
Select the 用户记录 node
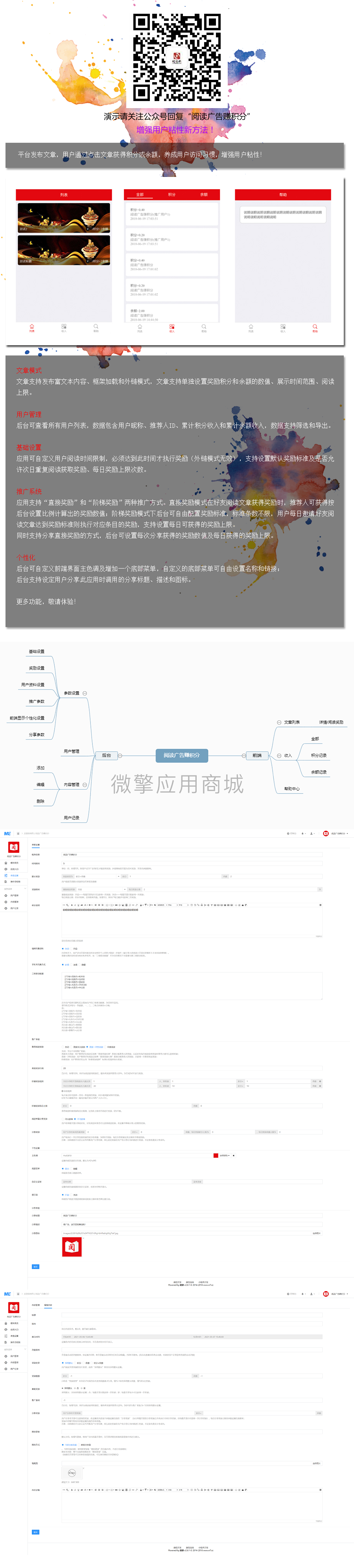(71, 817)
